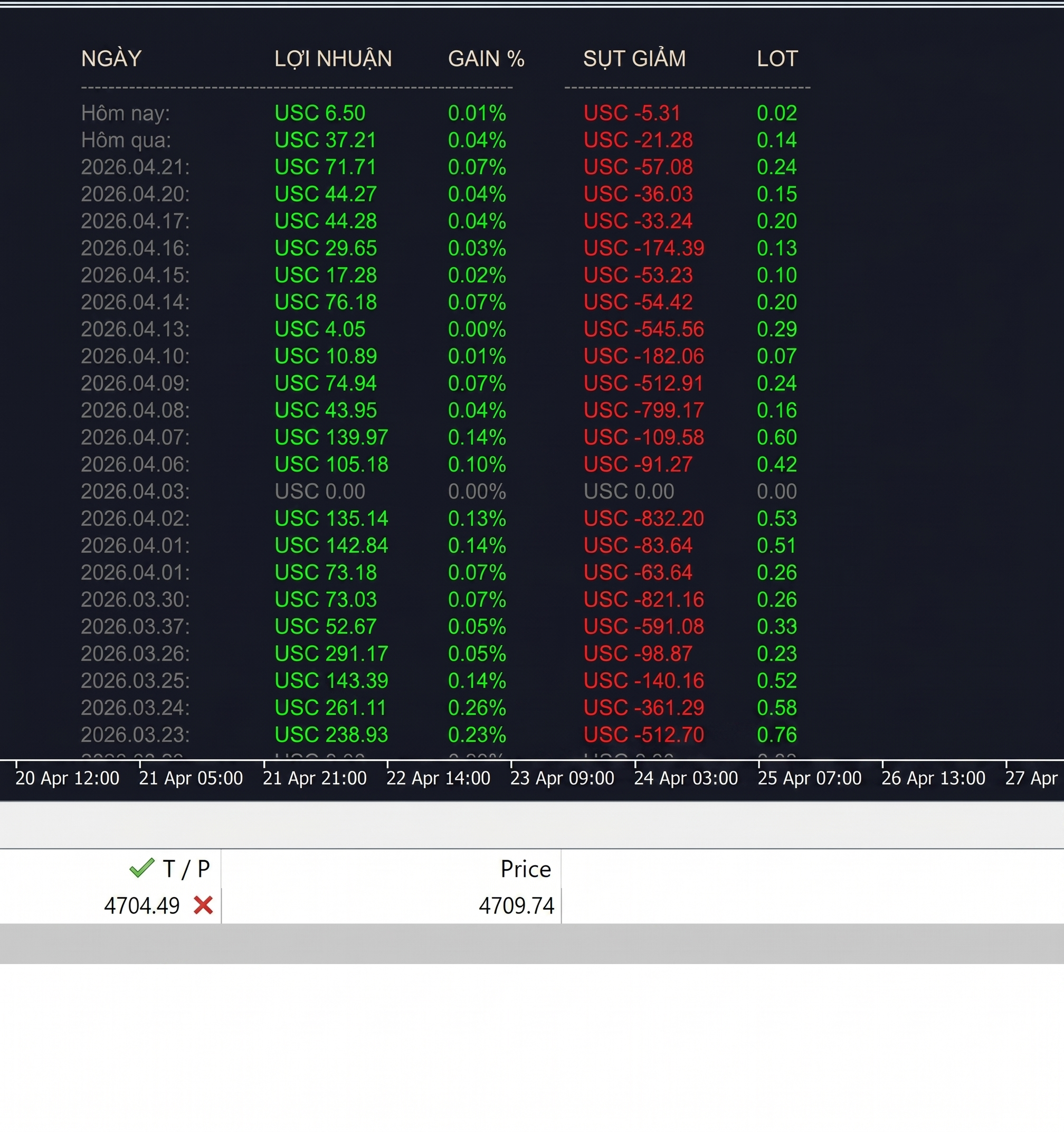Click the 20 Apr 12:00 timeline marker
1064x1132 pixels.
point(67,778)
